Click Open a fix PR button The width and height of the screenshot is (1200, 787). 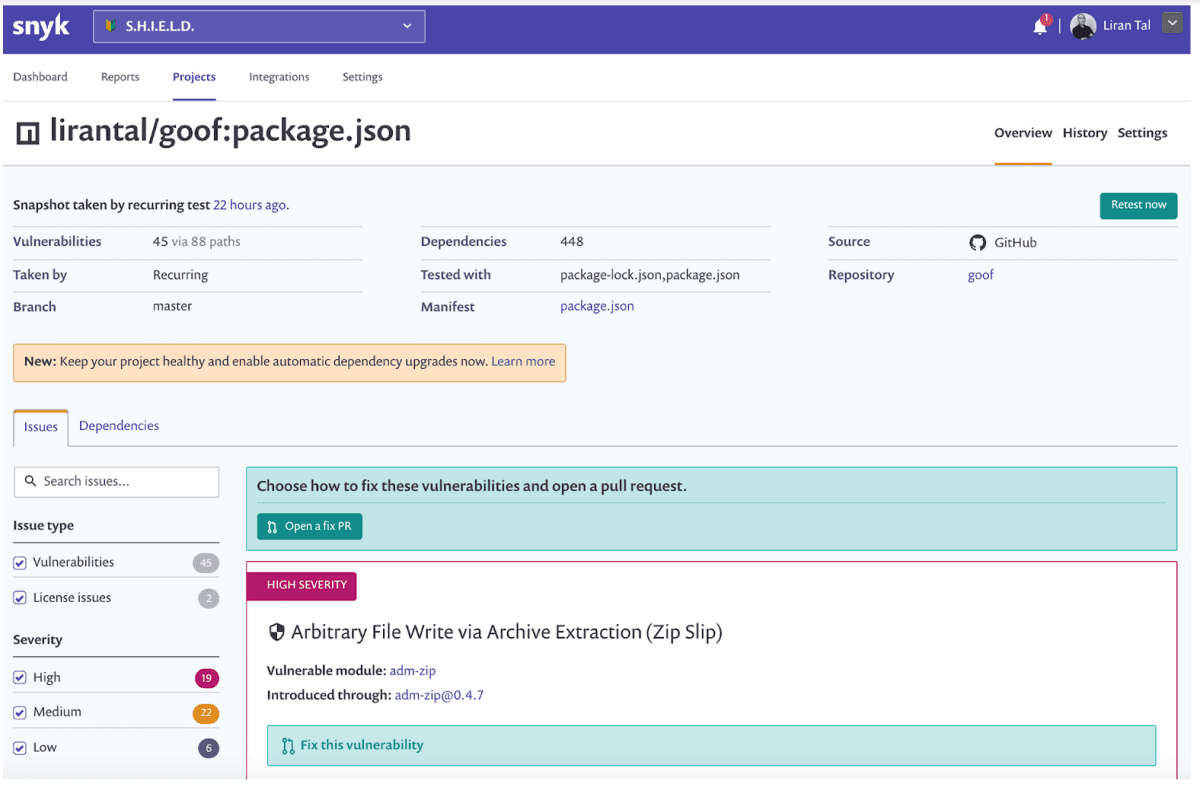pyautogui.click(x=309, y=526)
